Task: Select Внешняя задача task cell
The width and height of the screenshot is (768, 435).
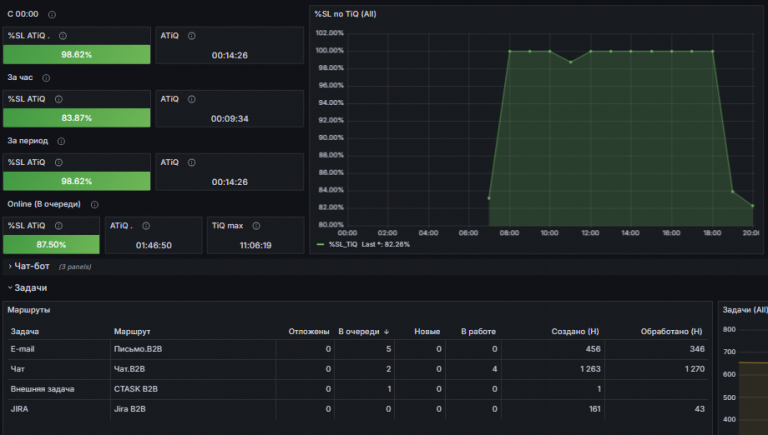Action: (43, 389)
